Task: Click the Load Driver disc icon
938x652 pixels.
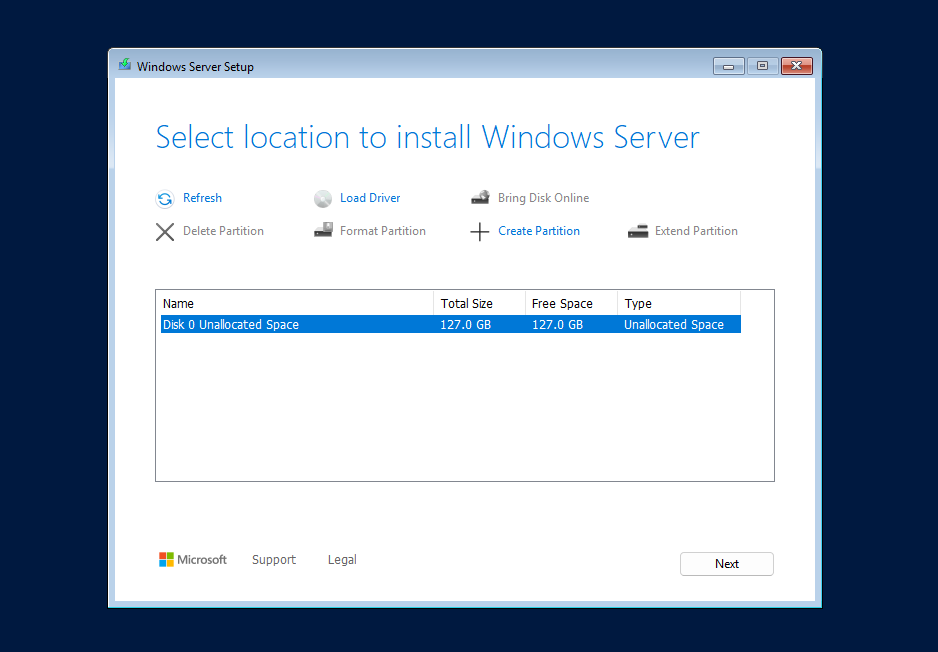Action: pyautogui.click(x=323, y=199)
